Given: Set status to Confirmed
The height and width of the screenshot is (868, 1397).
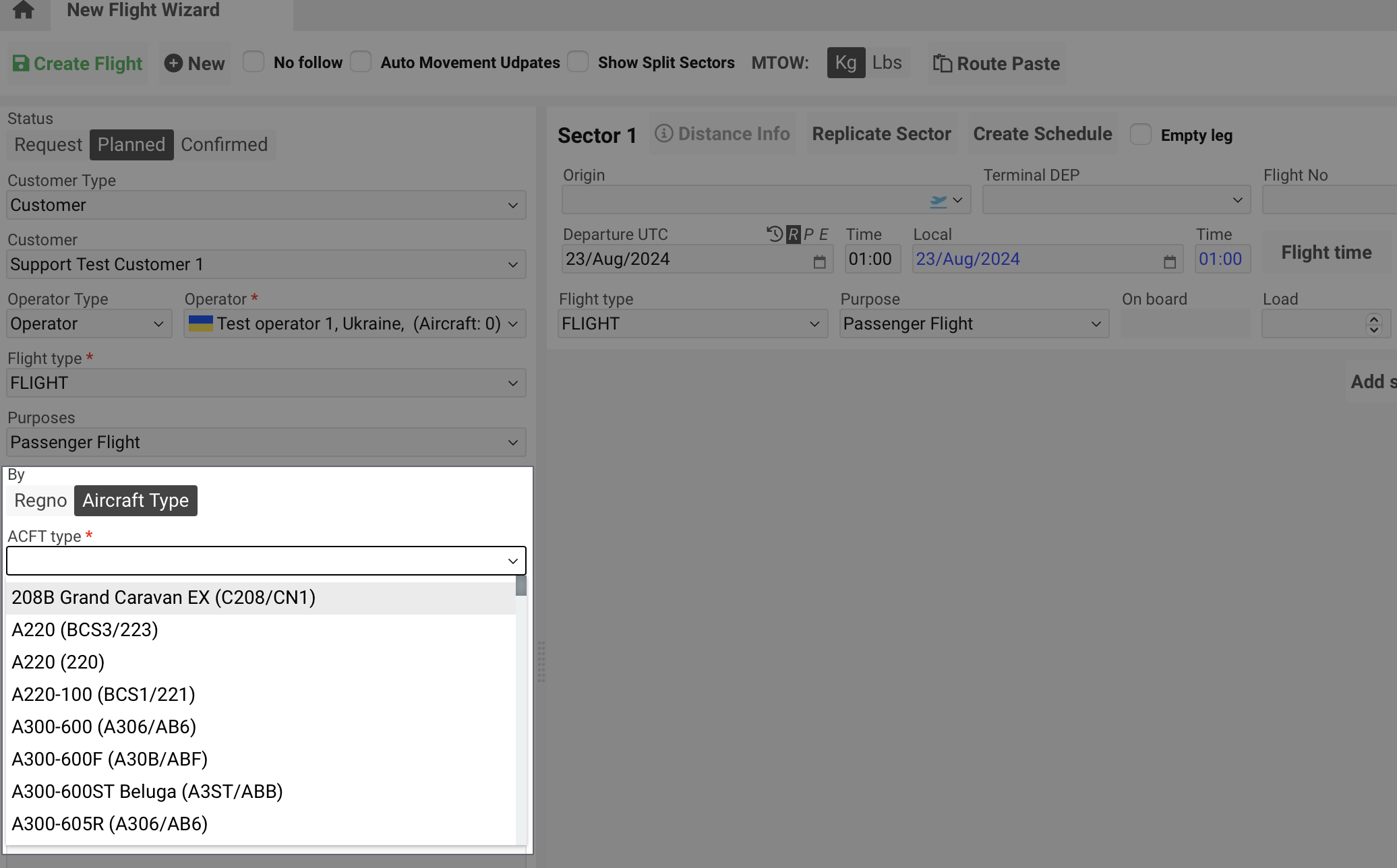Looking at the screenshot, I should (224, 145).
